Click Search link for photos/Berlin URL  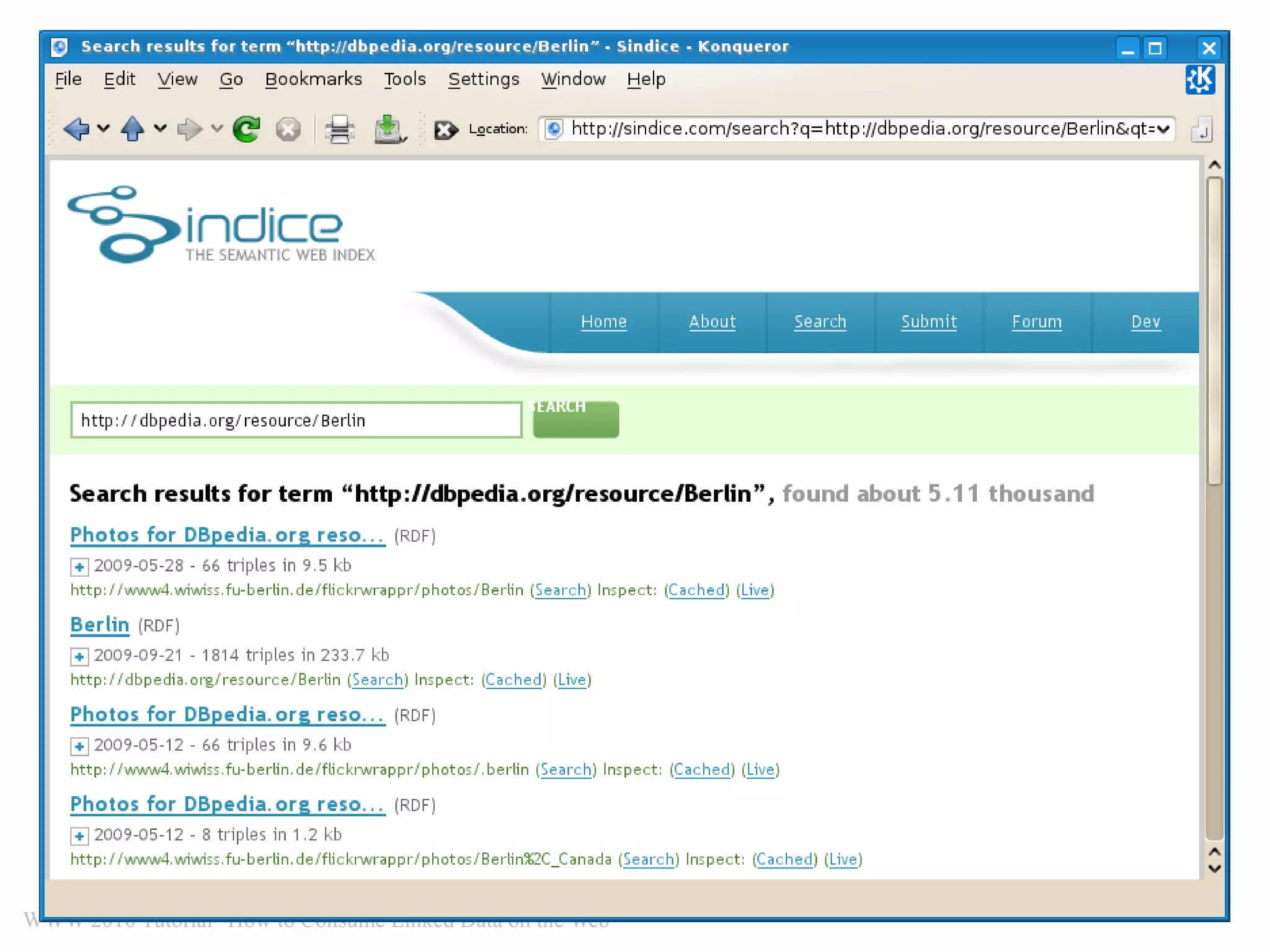click(561, 590)
